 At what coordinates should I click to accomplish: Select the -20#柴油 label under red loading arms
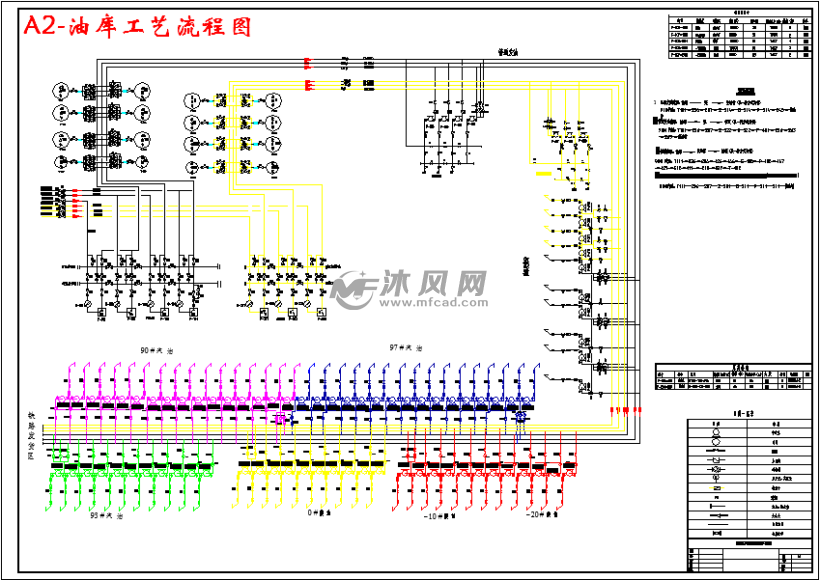point(542,515)
